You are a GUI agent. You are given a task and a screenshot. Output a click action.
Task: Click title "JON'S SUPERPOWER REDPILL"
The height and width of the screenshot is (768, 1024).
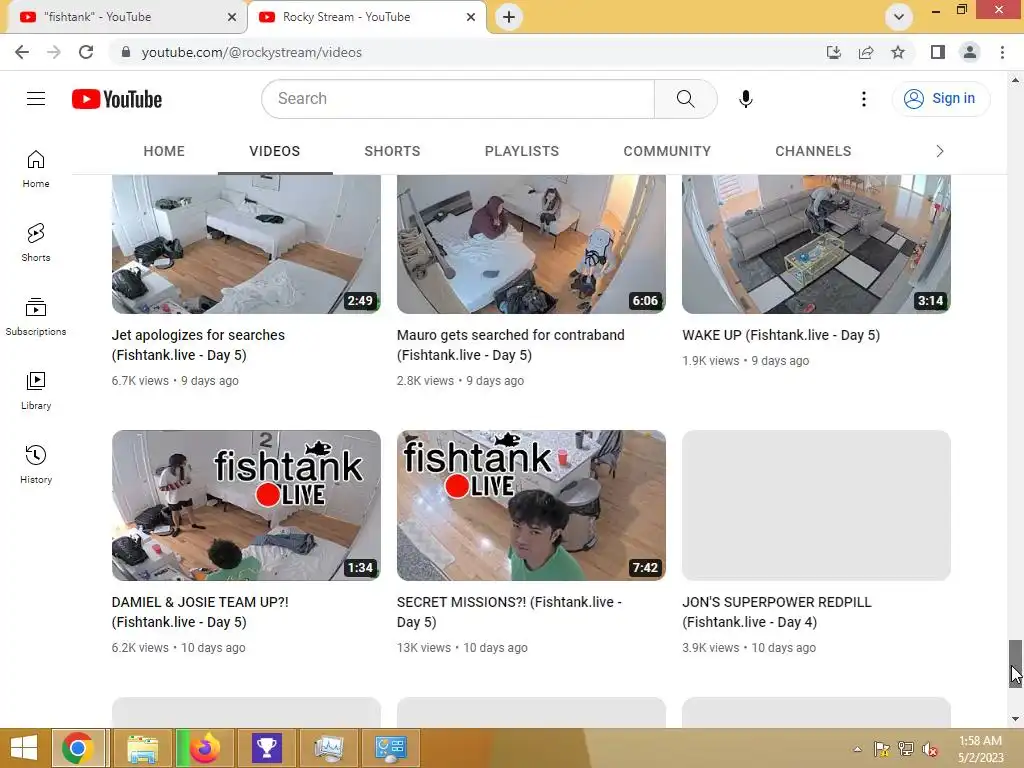point(776,612)
